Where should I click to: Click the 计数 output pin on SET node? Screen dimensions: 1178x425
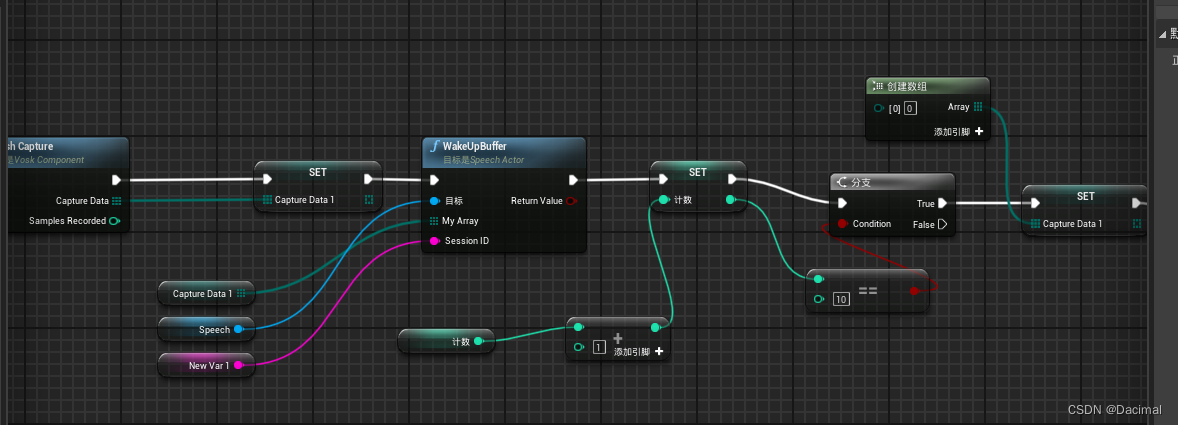coord(732,200)
